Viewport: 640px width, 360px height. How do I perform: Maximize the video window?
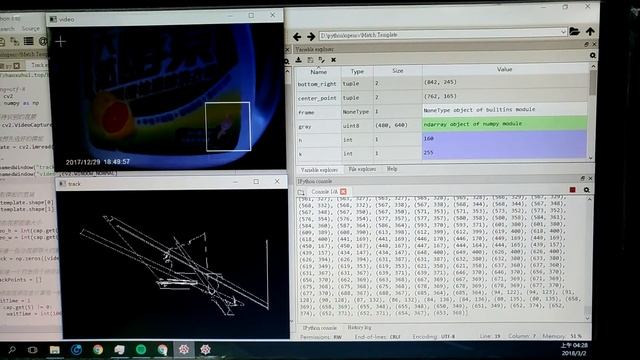[251, 16]
